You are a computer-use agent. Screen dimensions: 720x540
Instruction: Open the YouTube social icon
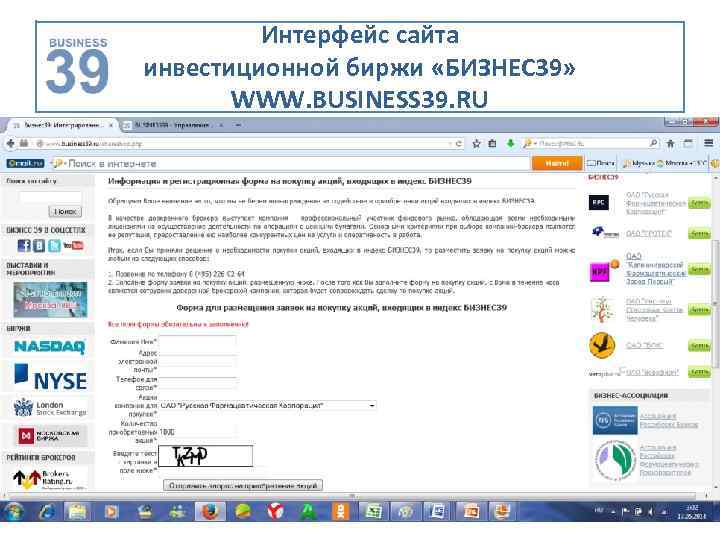pyautogui.click(x=73, y=246)
